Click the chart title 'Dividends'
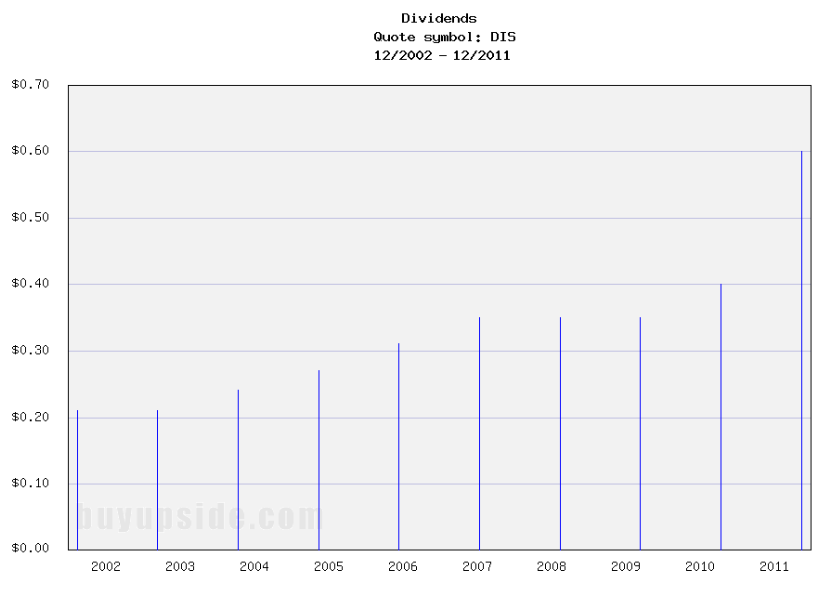 pyautogui.click(x=439, y=18)
